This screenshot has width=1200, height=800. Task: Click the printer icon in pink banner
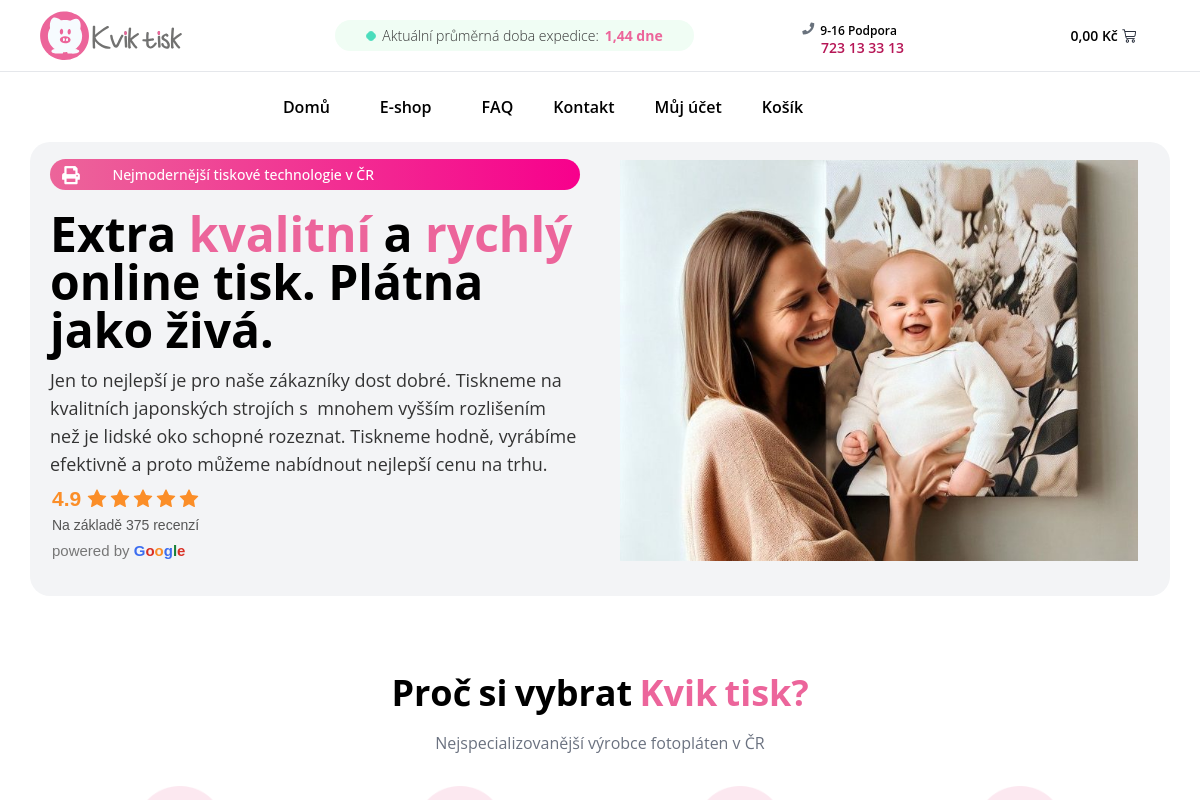pyautogui.click(x=71, y=175)
